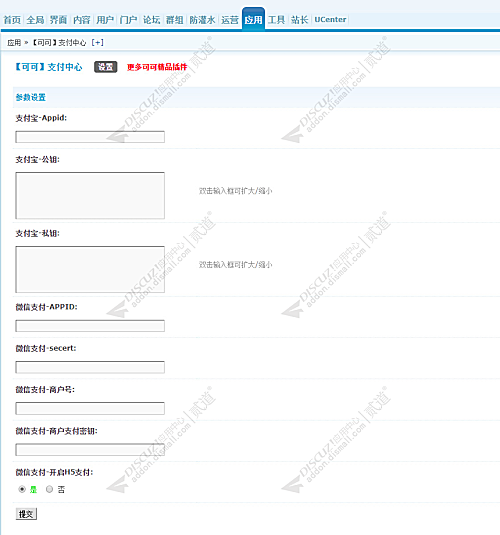Open the 群组 tab
This screenshot has height=535, width=500.
175,20
